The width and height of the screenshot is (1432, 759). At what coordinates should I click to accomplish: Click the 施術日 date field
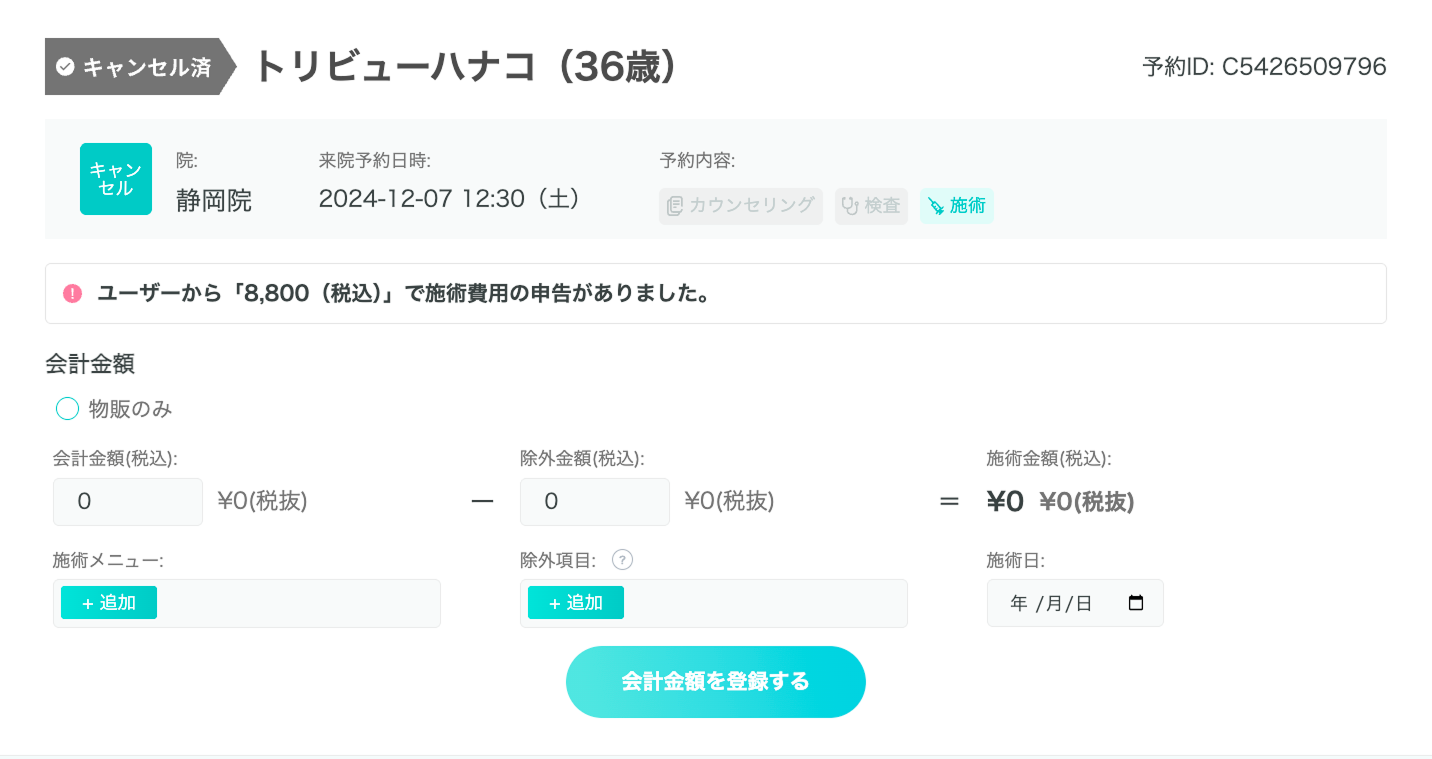(1060, 603)
